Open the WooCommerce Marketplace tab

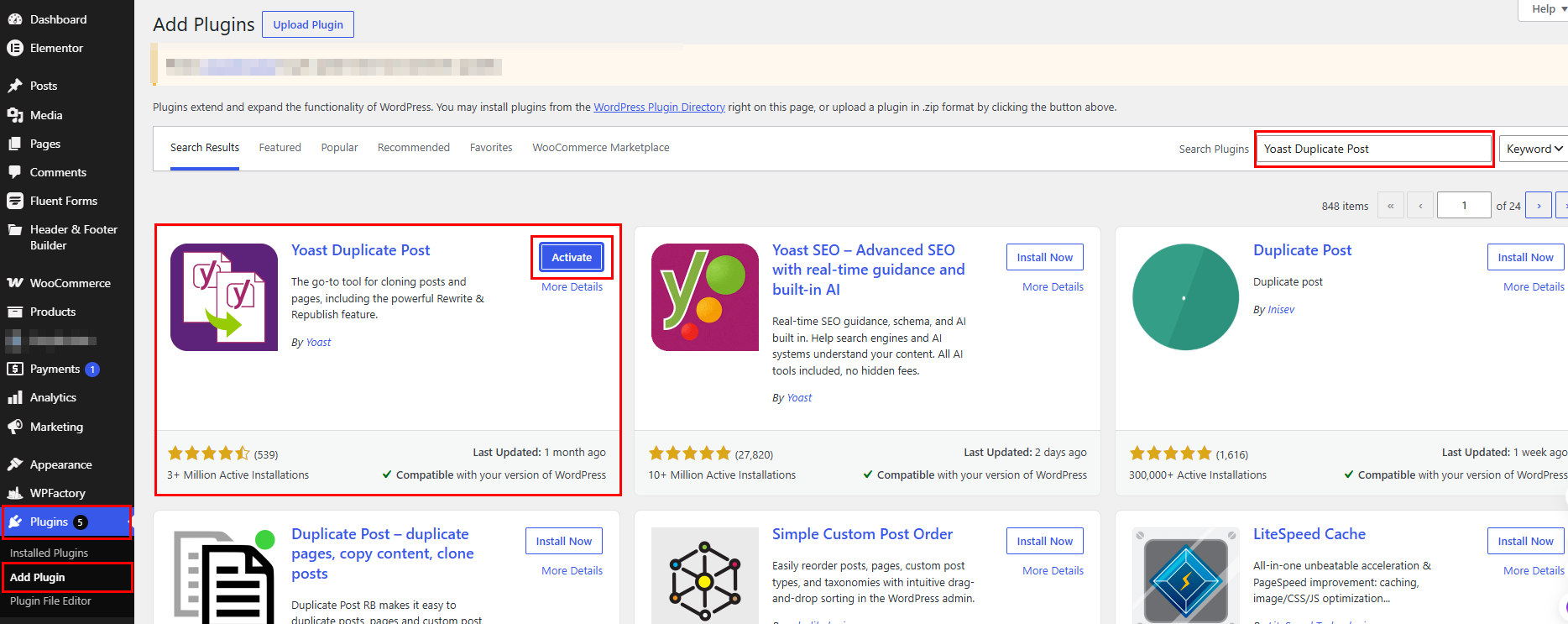601,148
